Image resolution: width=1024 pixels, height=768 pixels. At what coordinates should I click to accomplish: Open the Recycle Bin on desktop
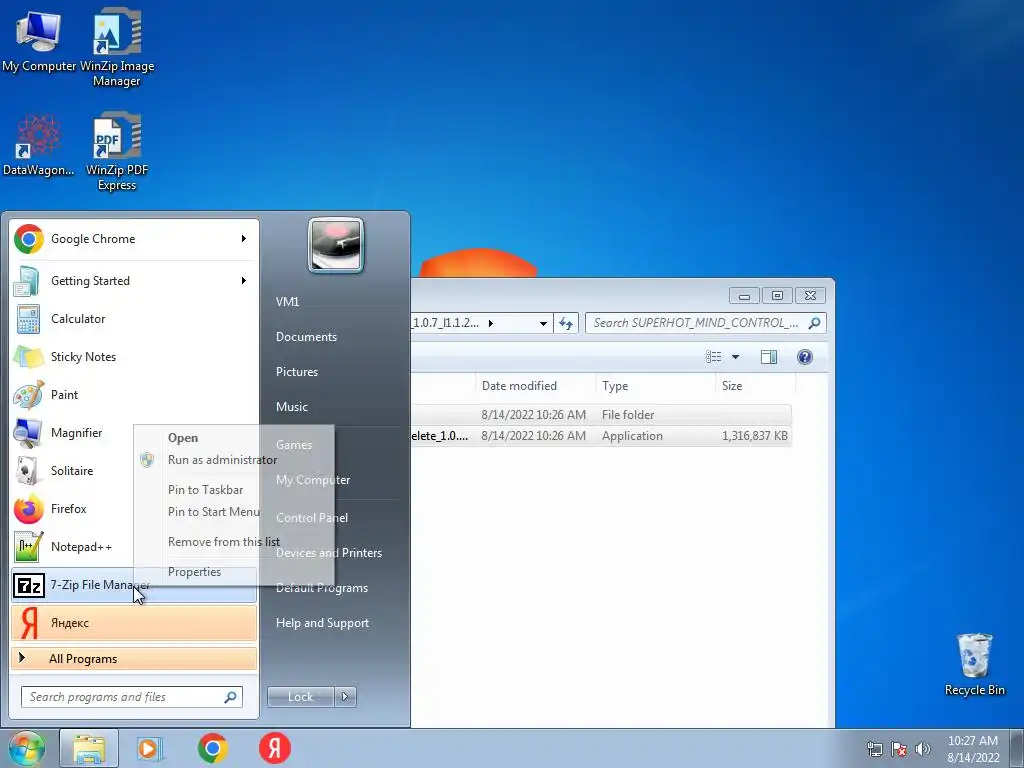pyautogui.click(x=974, y=664)
